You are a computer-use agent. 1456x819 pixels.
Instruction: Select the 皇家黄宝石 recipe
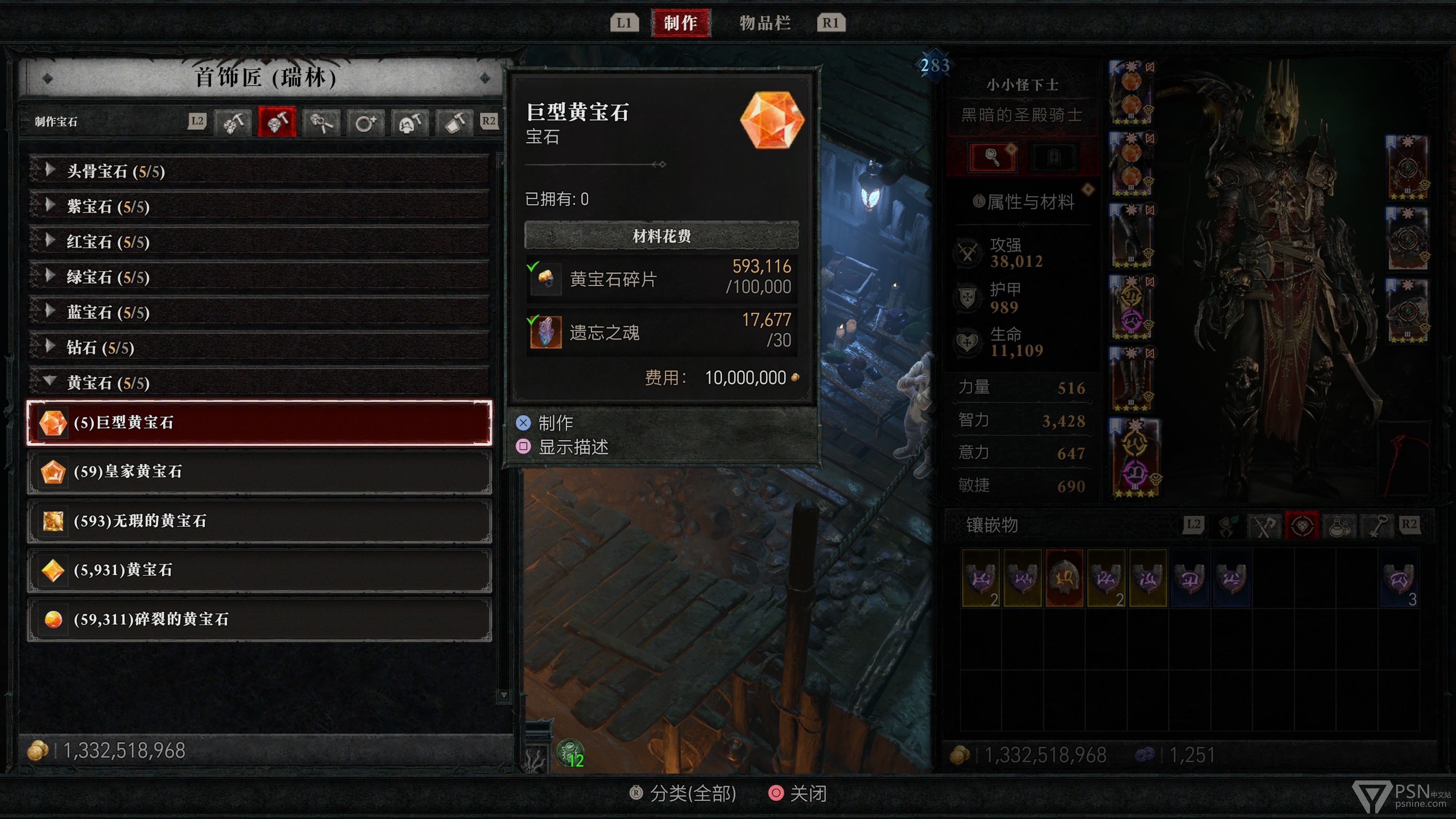[x=259, y=471]
